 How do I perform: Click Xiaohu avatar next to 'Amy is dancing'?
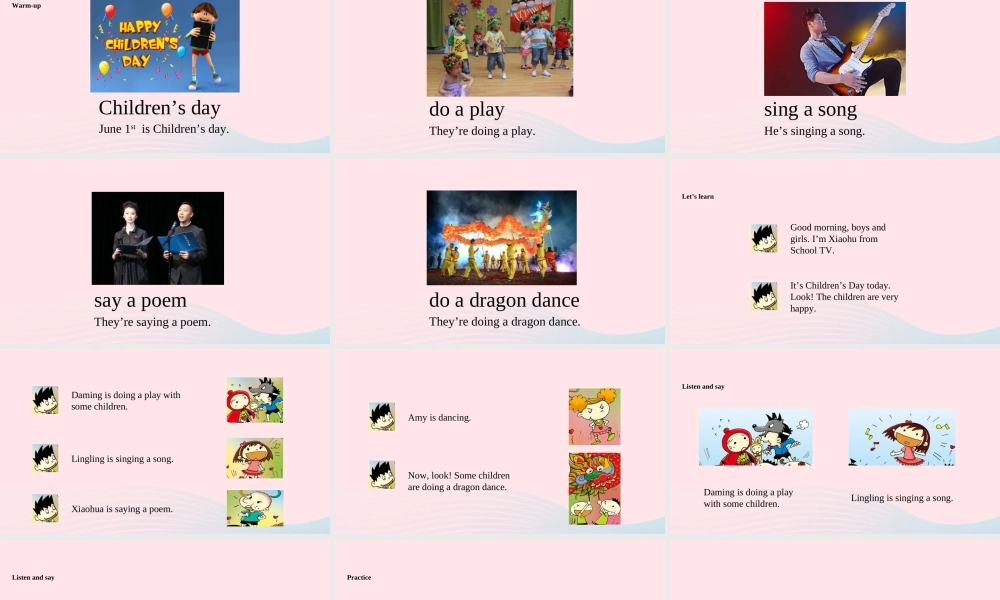tap(382, 416)
